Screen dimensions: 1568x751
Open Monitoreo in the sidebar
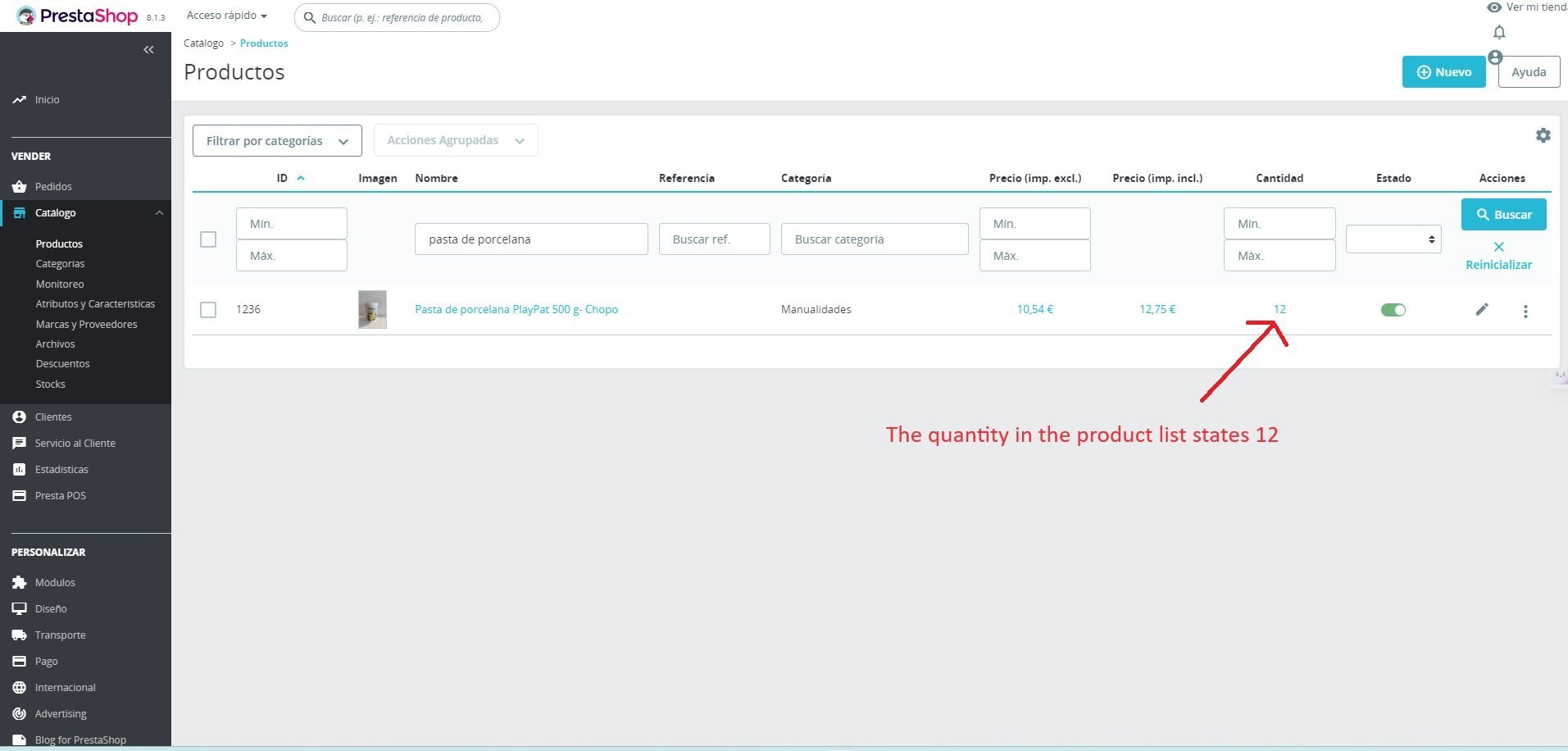click(x=60, y=284)
